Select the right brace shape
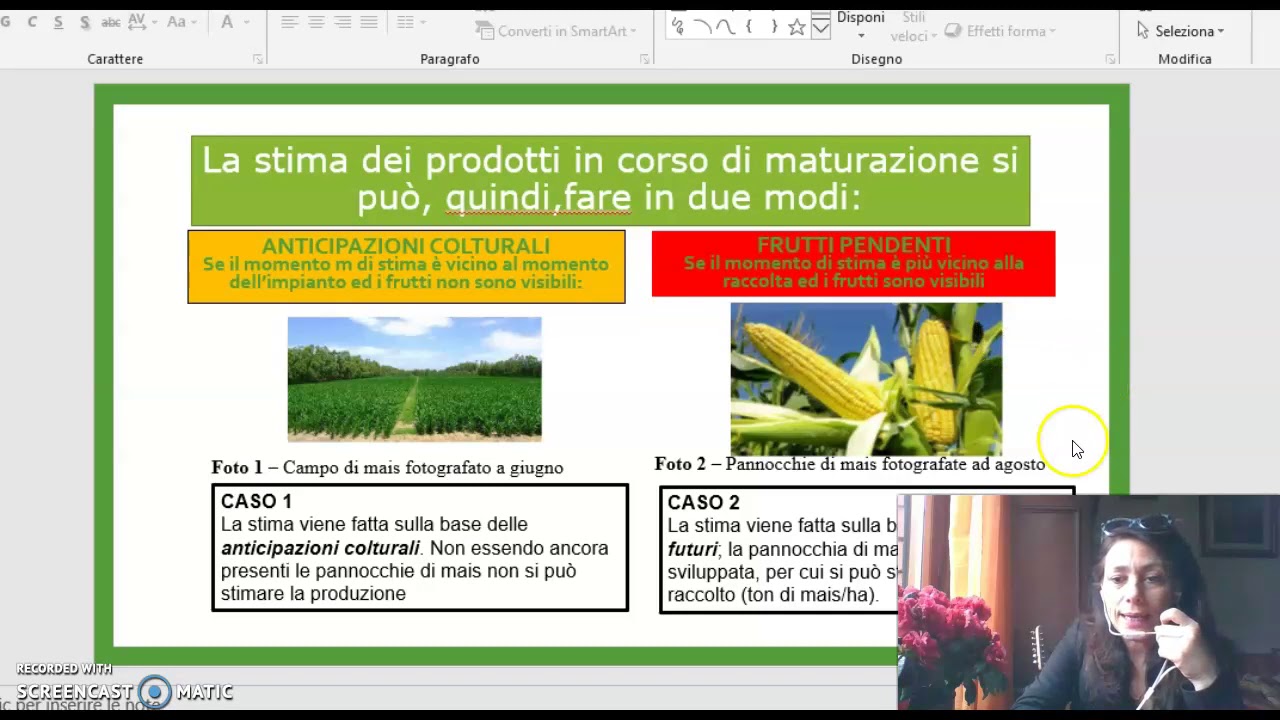Screen dimensions: 1280x720 pyautogui.click(x=773, y=27)
